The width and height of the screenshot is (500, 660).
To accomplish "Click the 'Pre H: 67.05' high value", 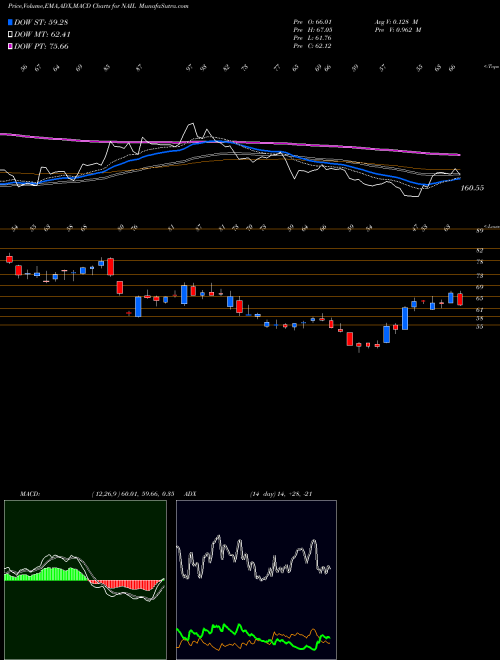I will (312, 30).
